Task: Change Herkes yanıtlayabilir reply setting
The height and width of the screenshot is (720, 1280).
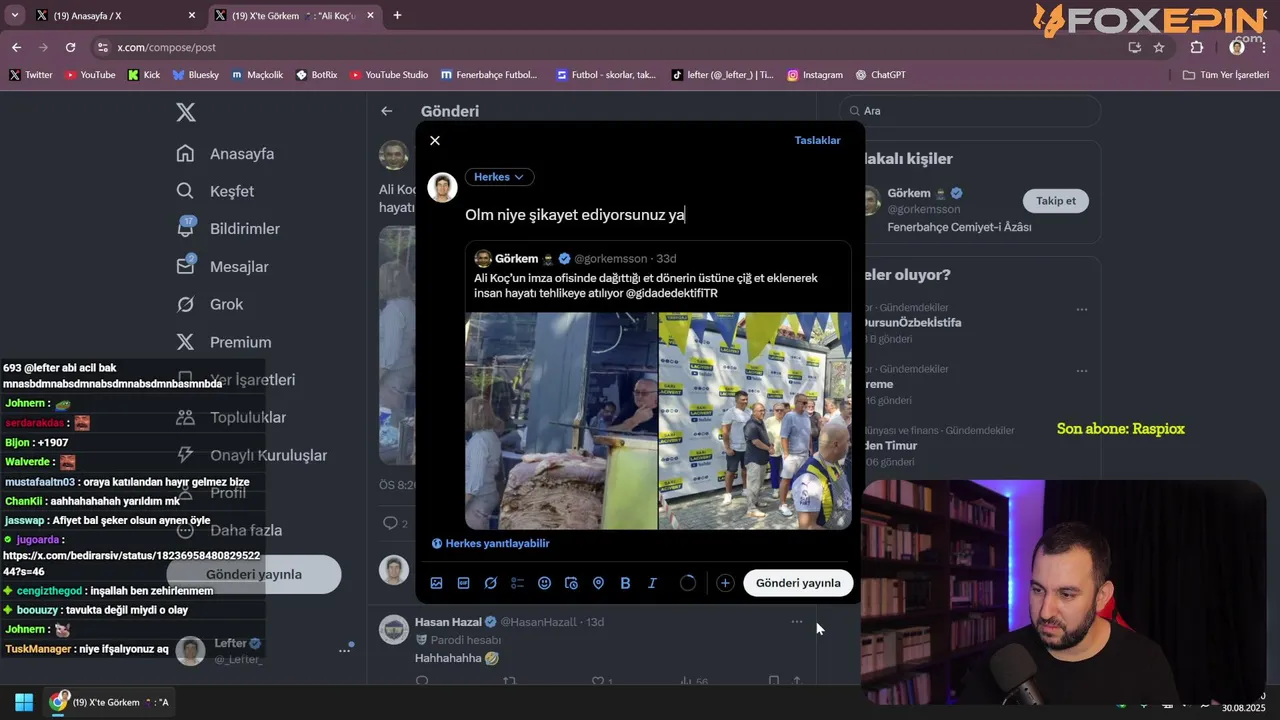Action: tap(490, 543)
